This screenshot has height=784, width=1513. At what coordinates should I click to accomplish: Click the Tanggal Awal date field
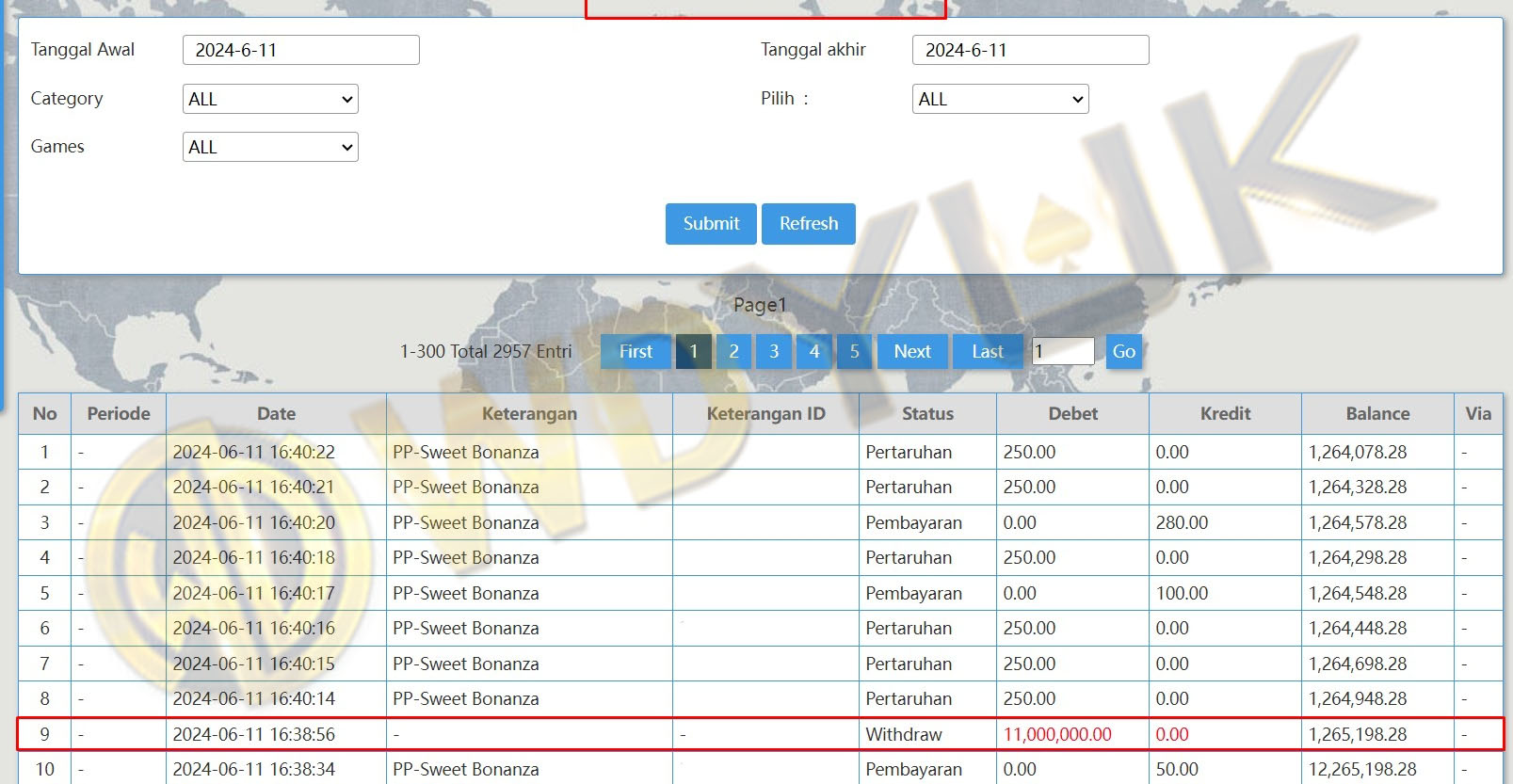coord(301,50)
